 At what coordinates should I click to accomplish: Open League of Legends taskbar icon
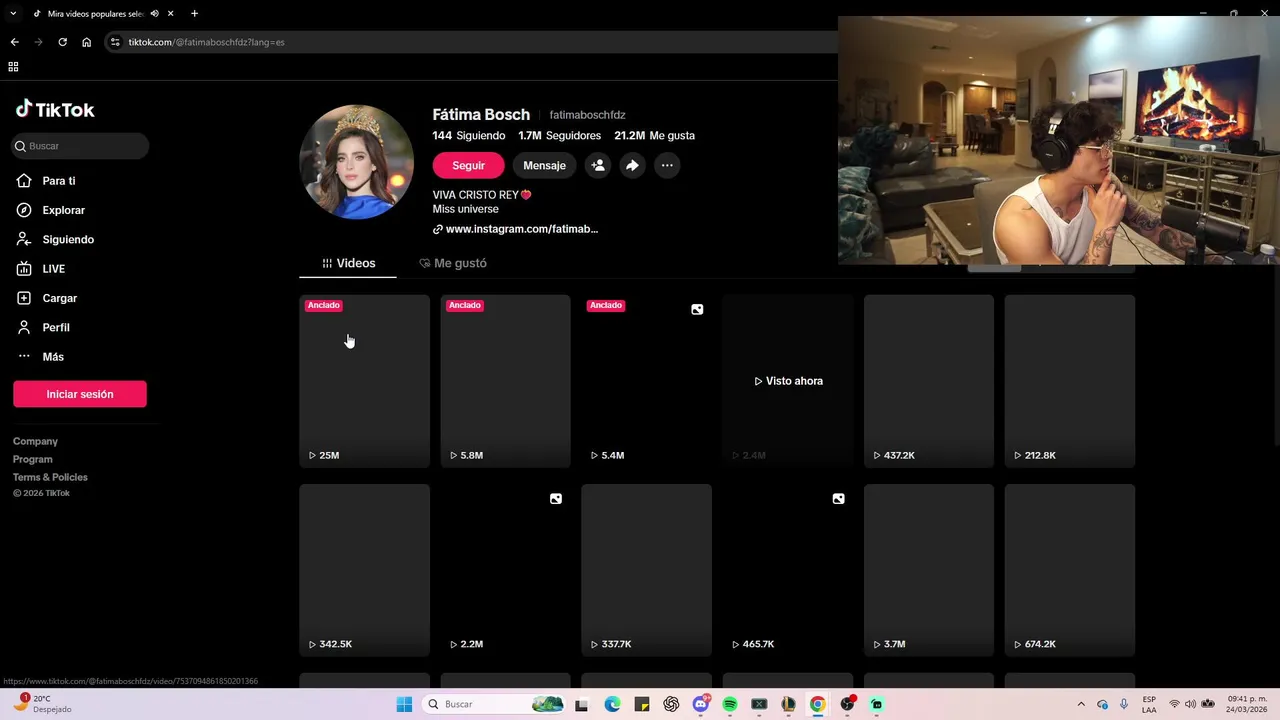point(788,704)
